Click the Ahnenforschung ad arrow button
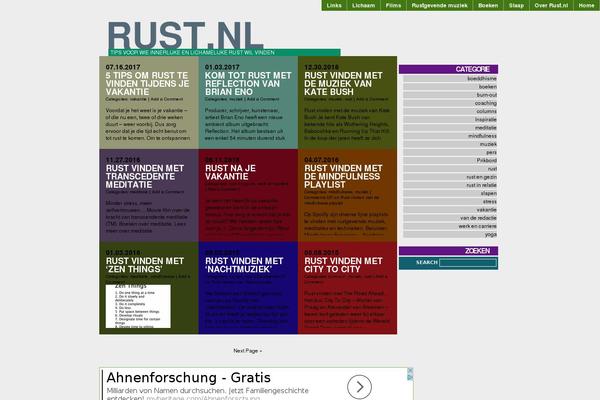The width and height of the screenshot is (600, 400). coord(359,387)
